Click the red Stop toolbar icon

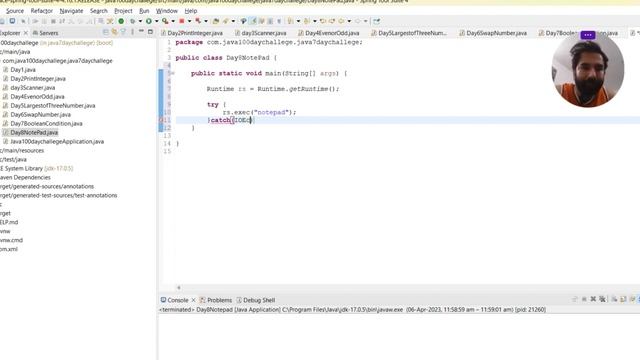point(182,21)
